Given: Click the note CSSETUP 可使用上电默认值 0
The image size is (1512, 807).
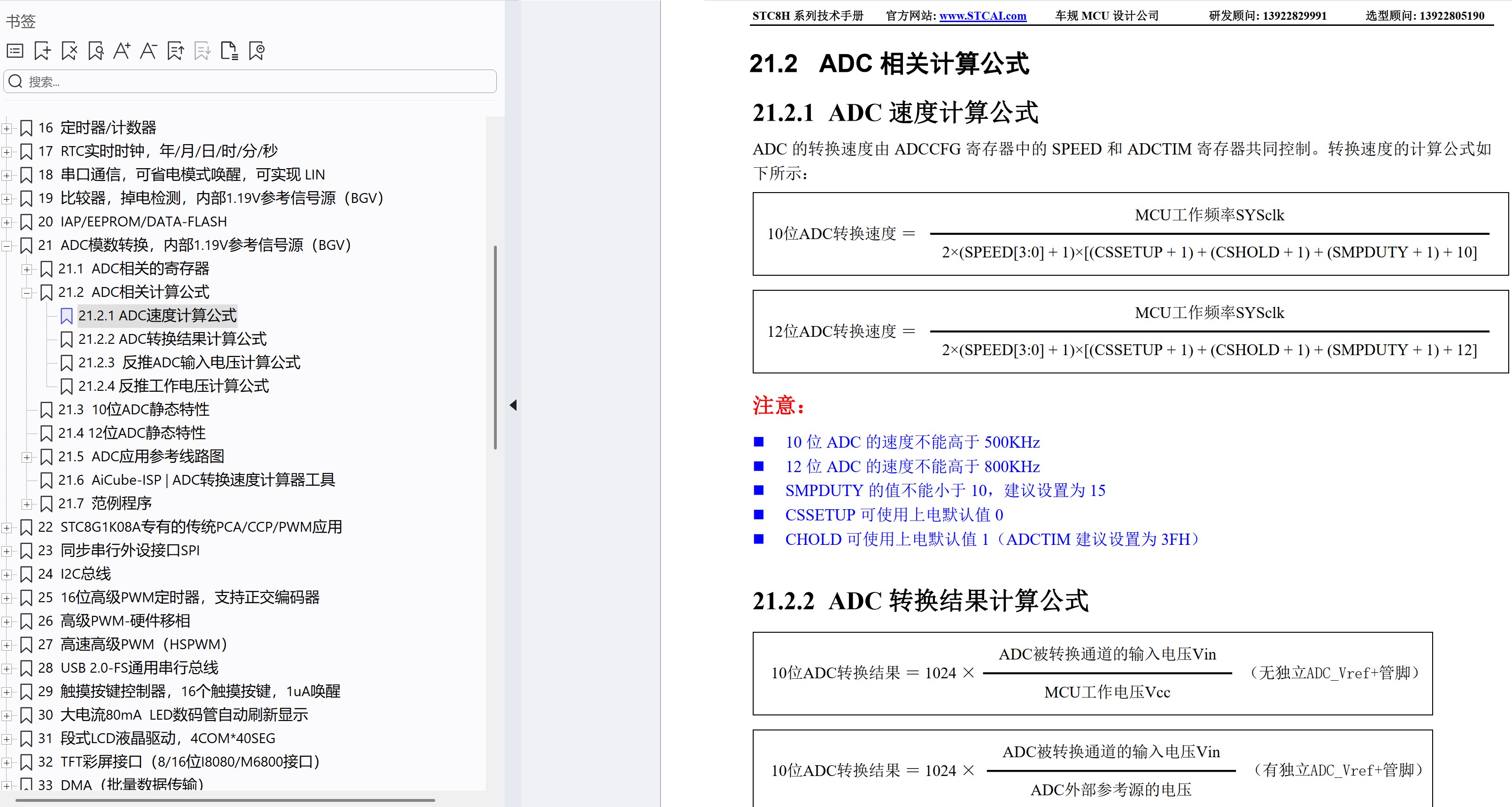Looking at the screenshot, I should [x=895, y=515].
